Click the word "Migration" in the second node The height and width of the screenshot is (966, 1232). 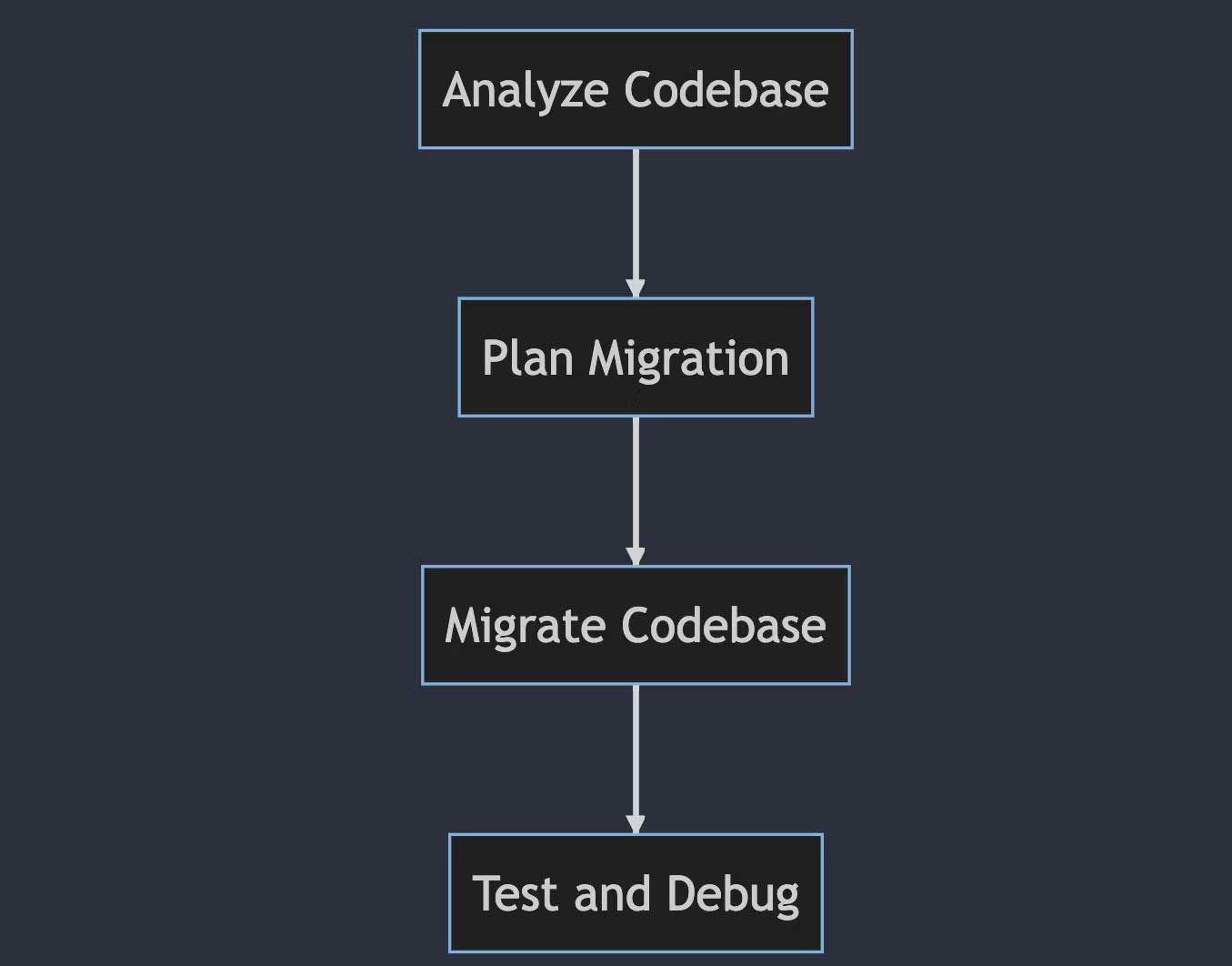[x=688, y=357]
